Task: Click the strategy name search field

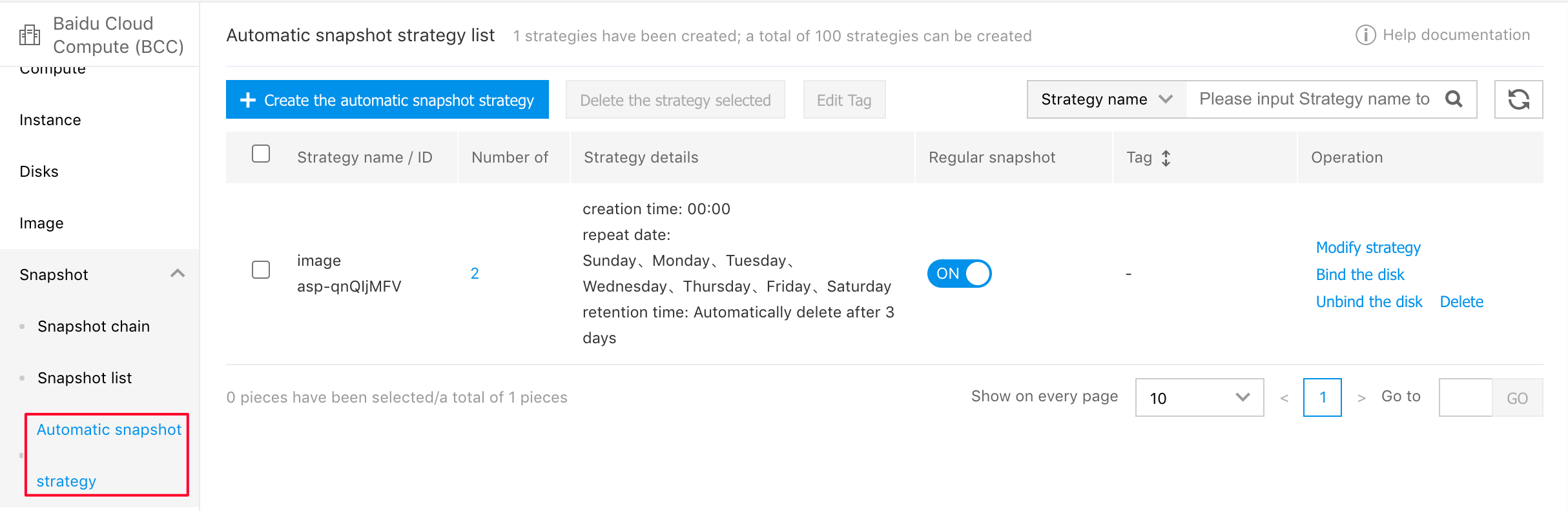Action: pyautogui.click(x=1314, y=99)
